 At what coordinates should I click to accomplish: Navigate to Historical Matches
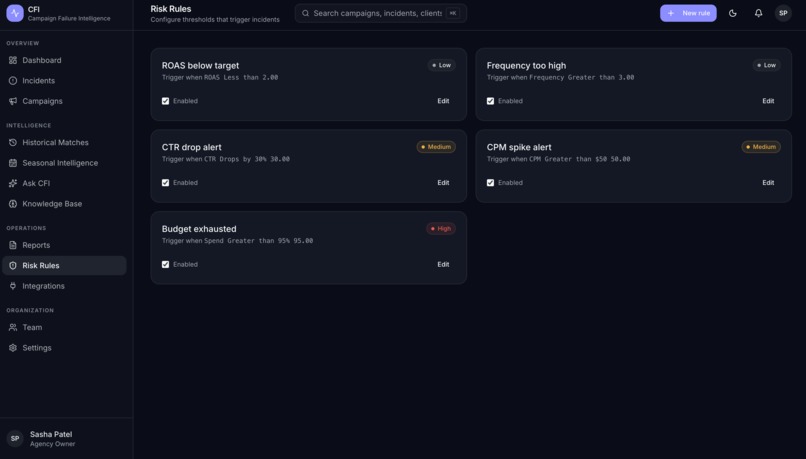coord(64,142)
